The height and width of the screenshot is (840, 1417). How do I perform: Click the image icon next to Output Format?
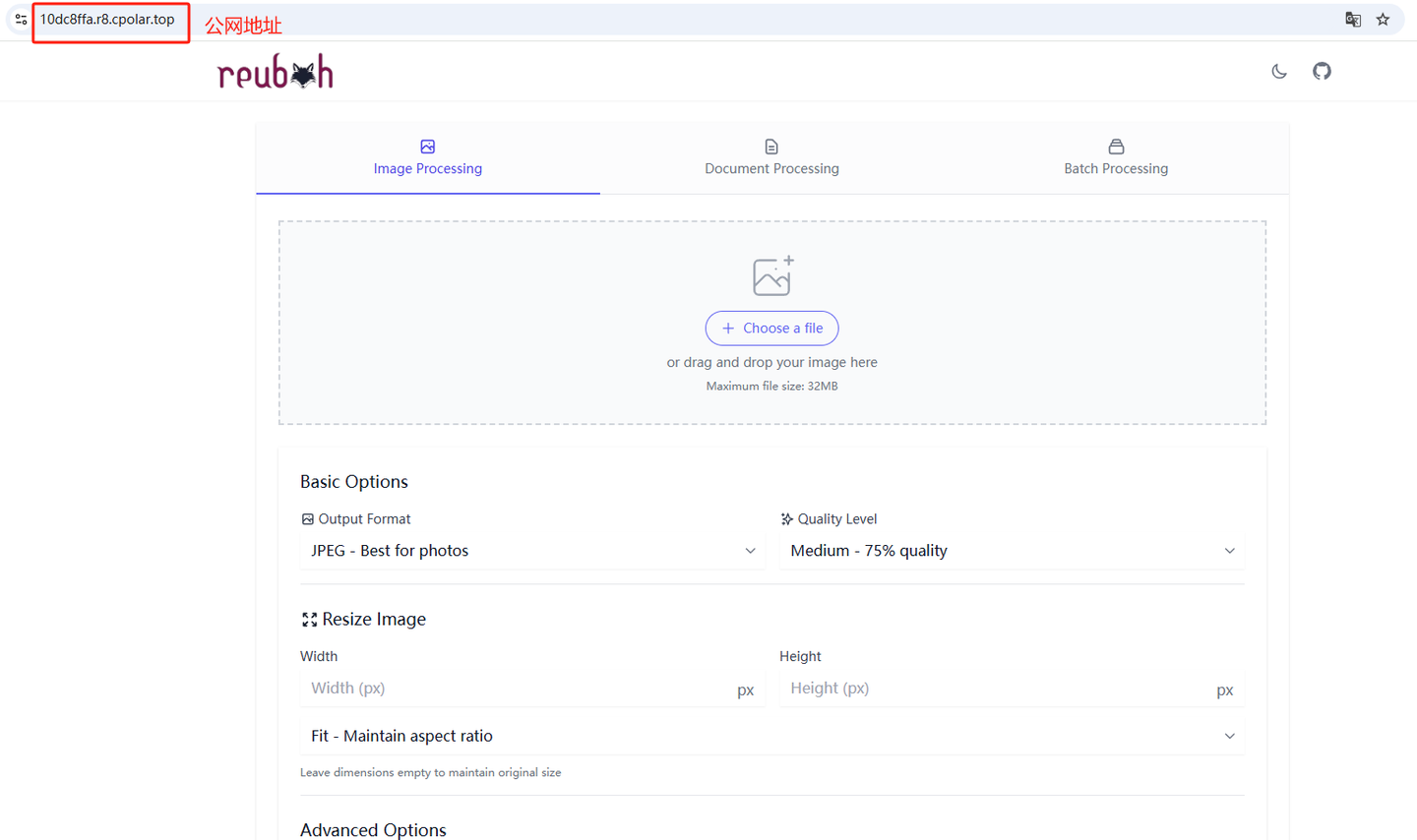306,518
